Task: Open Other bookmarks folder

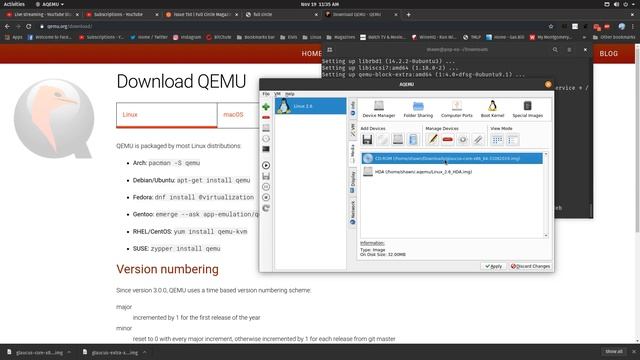Action: tap(613, 37)
